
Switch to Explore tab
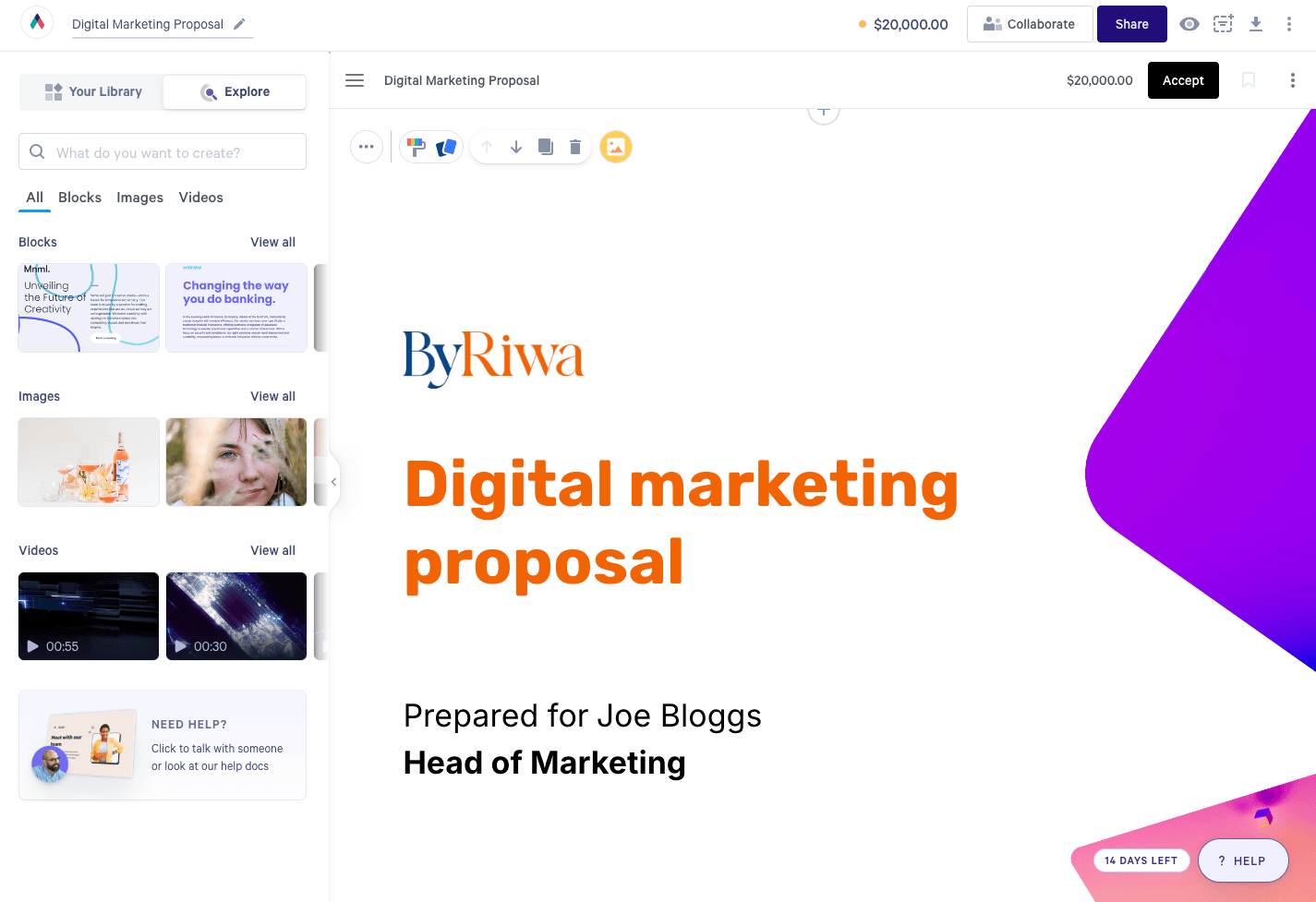(235, 91)
